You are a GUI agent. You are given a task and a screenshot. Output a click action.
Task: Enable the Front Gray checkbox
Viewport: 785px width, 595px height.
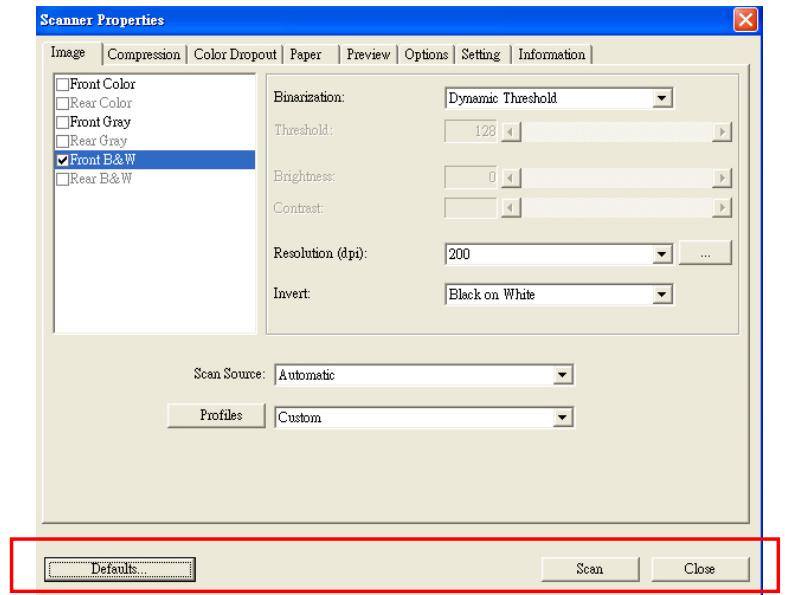click(x=63, y=122)
